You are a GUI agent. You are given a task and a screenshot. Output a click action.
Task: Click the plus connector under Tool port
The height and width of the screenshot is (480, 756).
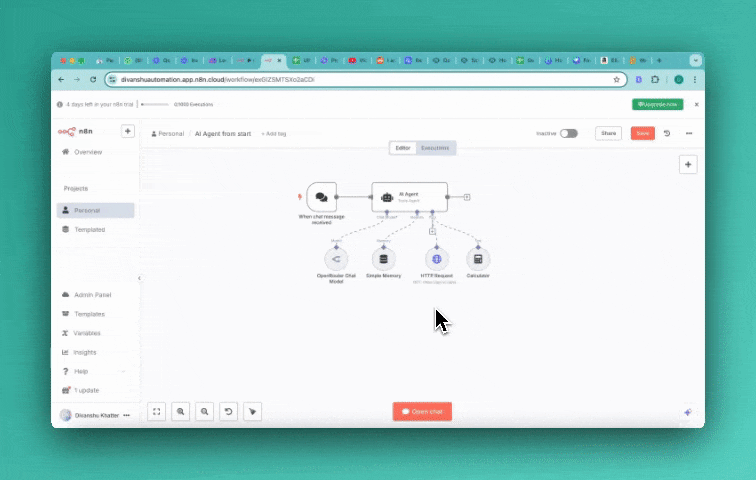432,231
